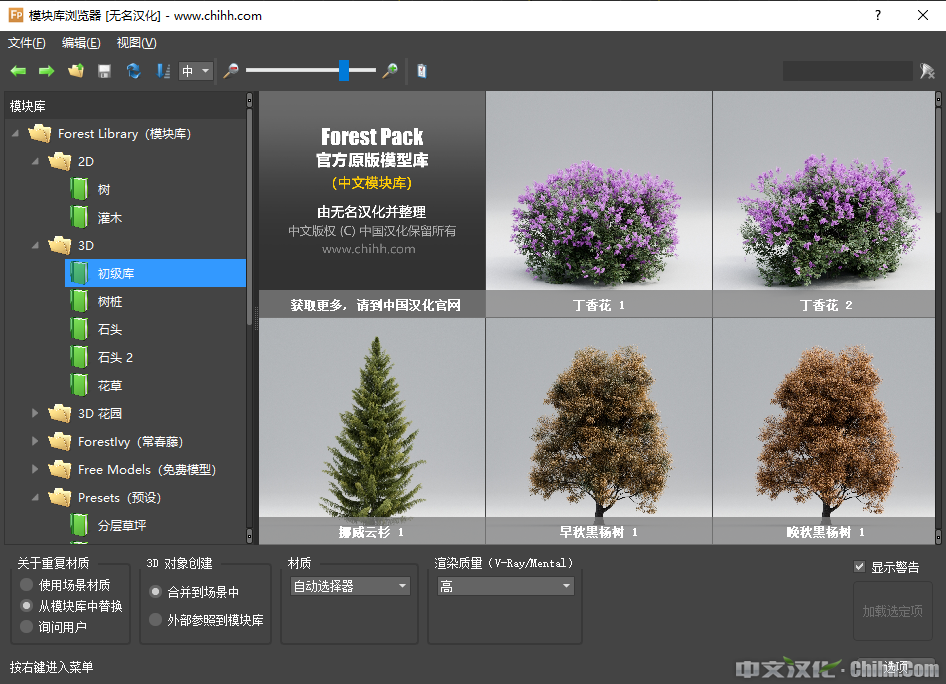The height and width of the screenshot is (684, 946).
Task: Select the 使用场景材质 radio button
Action: click(x=27, y=585)
